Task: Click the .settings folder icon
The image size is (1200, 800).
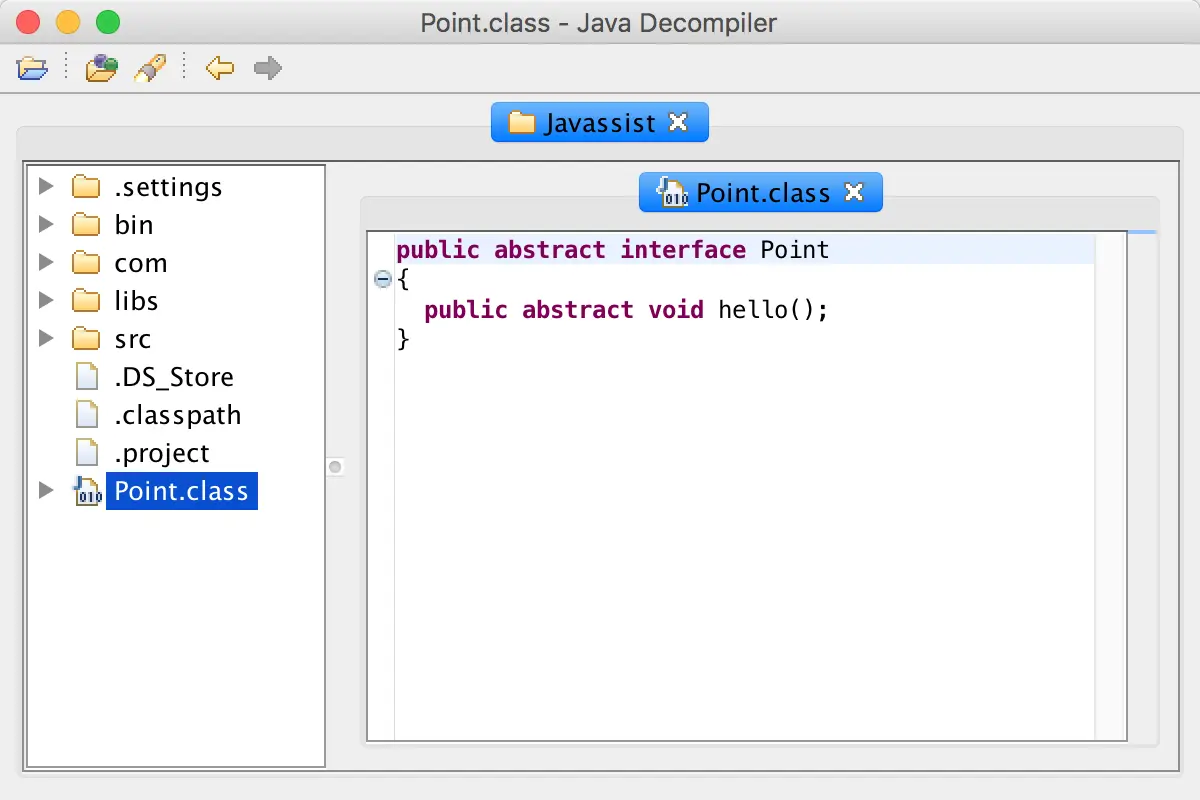Action: (87, 187)
